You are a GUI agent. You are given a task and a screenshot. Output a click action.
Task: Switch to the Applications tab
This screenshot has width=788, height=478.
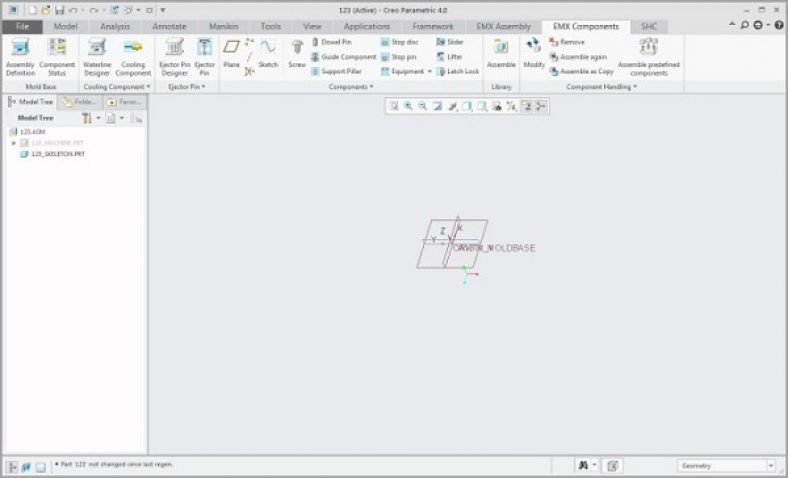click(367, 27)
